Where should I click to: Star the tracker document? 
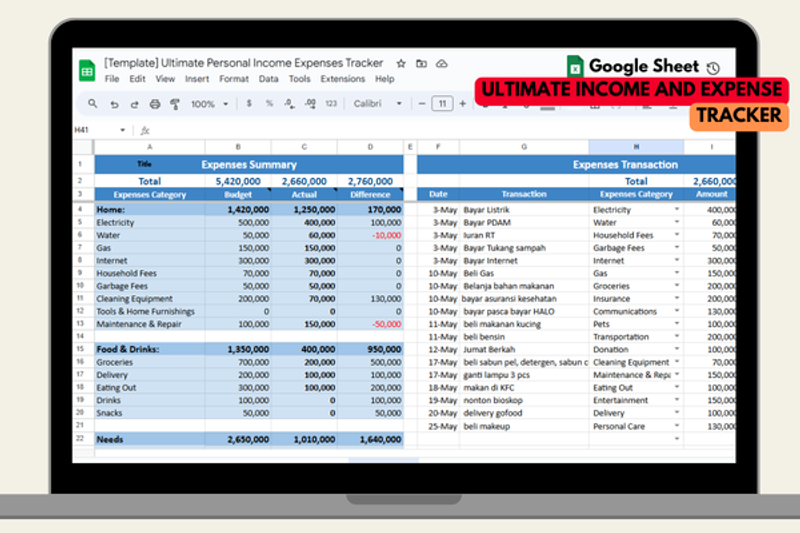(x=401, y=63)
